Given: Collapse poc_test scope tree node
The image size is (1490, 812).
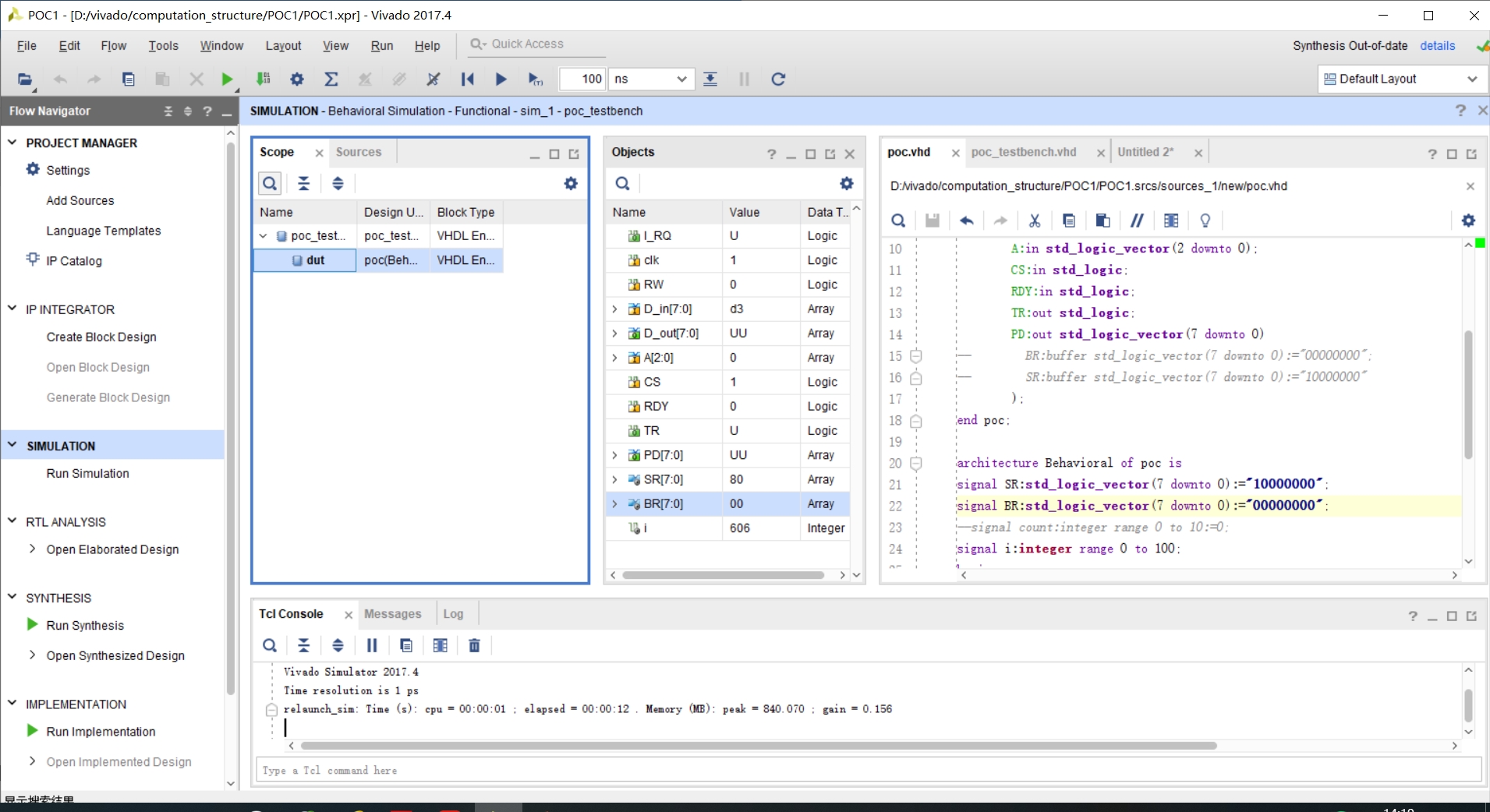Looking at the screenshot, I should [264, 235].
